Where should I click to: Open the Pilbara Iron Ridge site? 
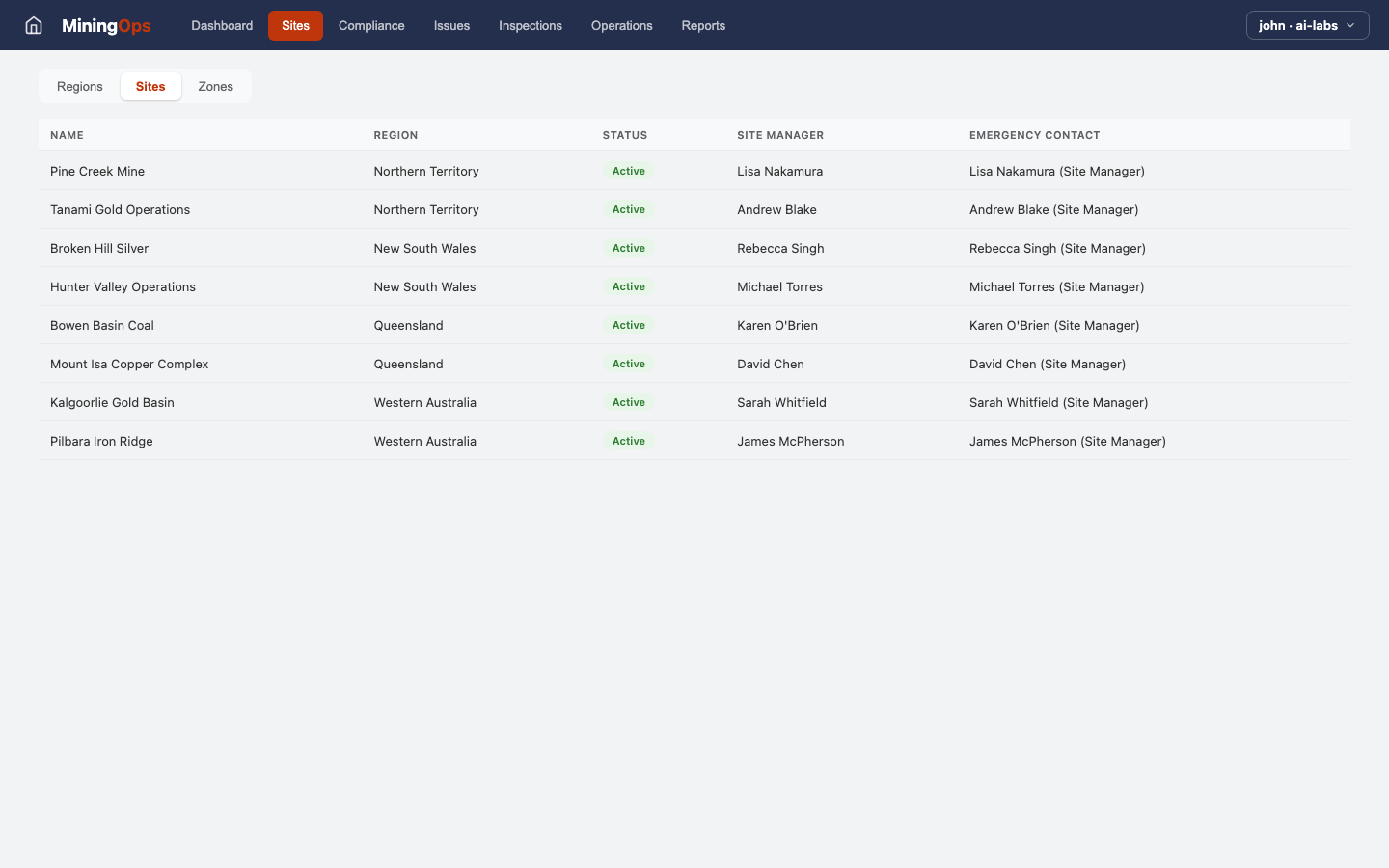[x=101, y=442]
